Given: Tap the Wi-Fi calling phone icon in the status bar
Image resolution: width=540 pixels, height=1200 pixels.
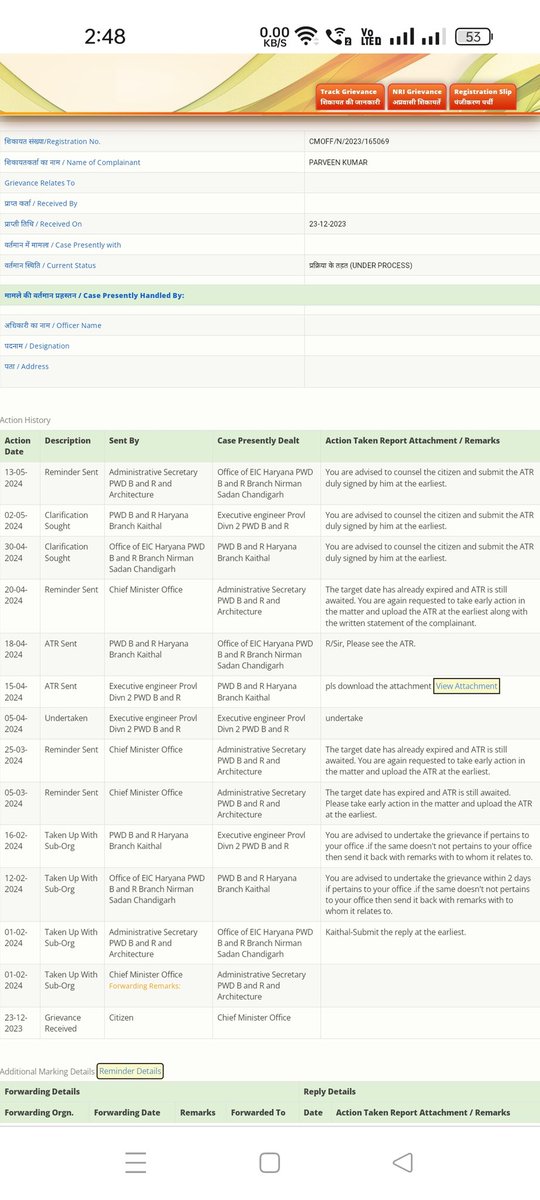Looking at the screenshot, I should 337,37.
